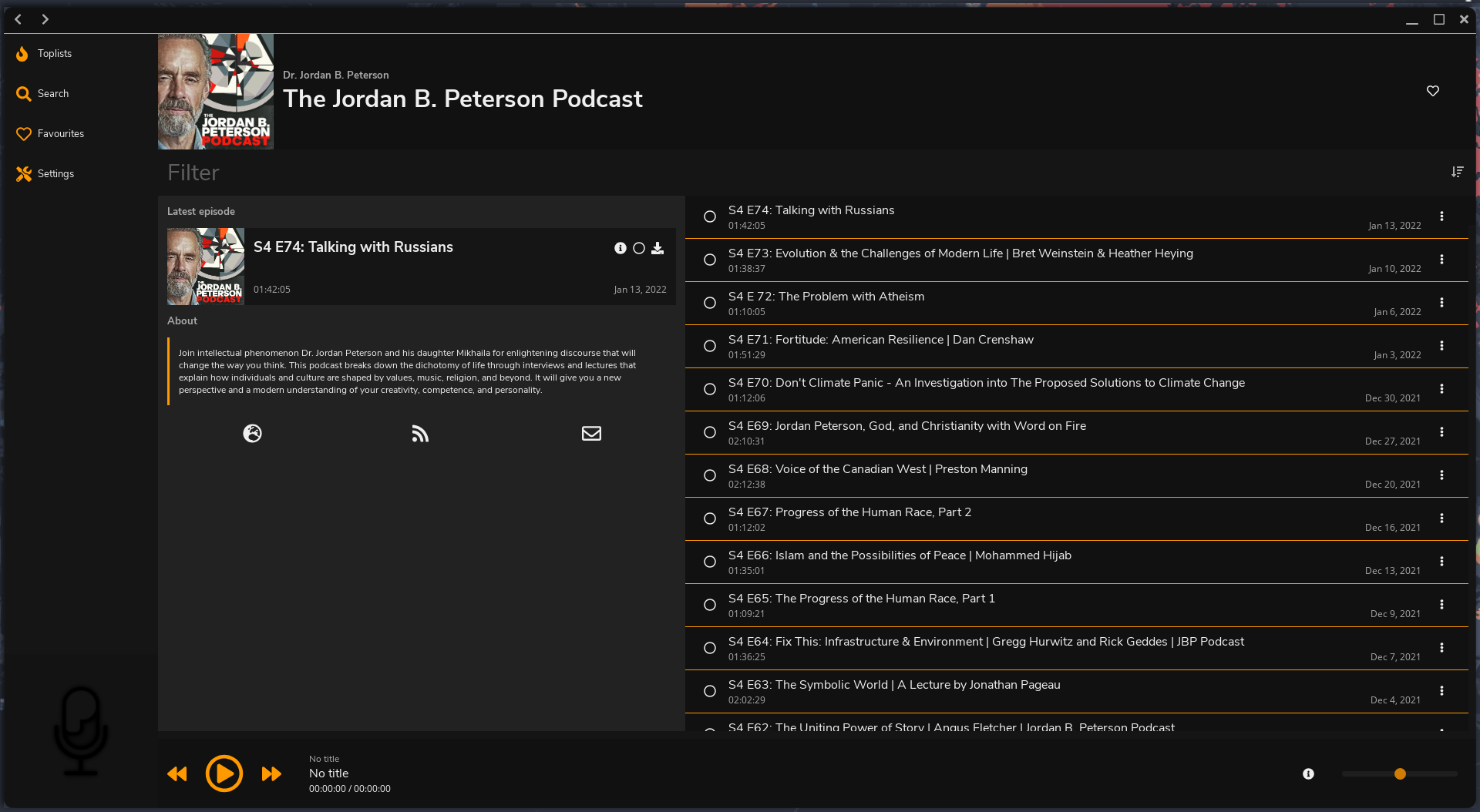Open Toplists in the sidebar
The height and width of the screenshot is (812, 1480).
coord(45,54)
